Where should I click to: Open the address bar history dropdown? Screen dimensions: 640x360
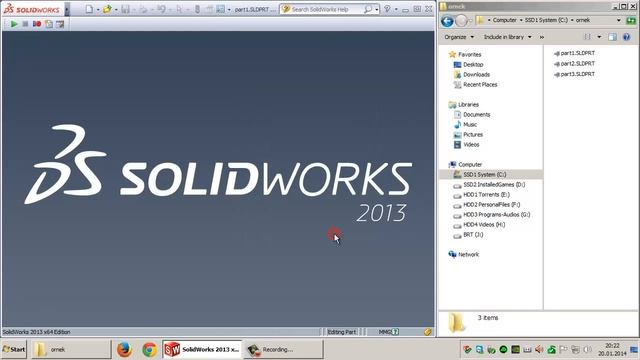pyautogui.click(x=619, y=20)
